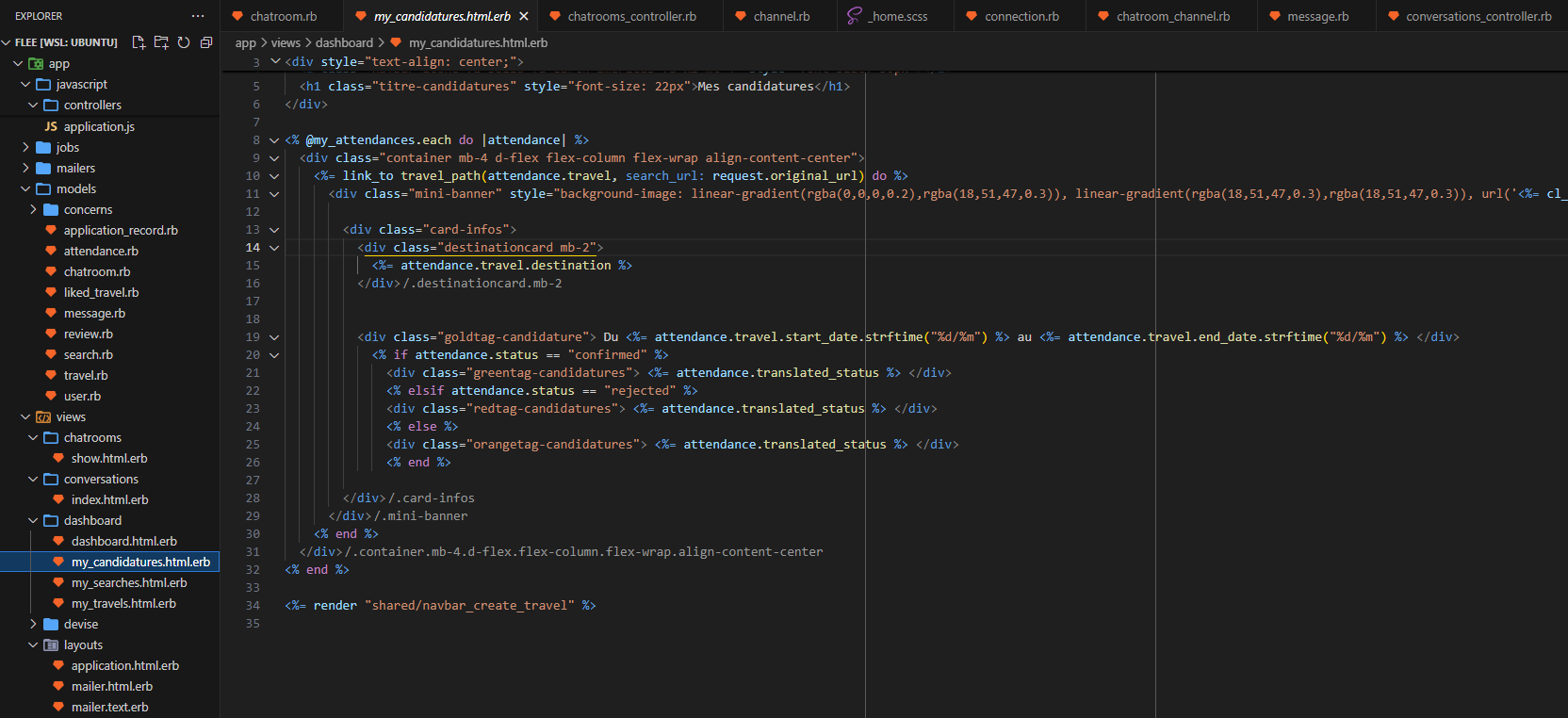
Task: Refresh the explorer tree
Action: click(184, 42)
